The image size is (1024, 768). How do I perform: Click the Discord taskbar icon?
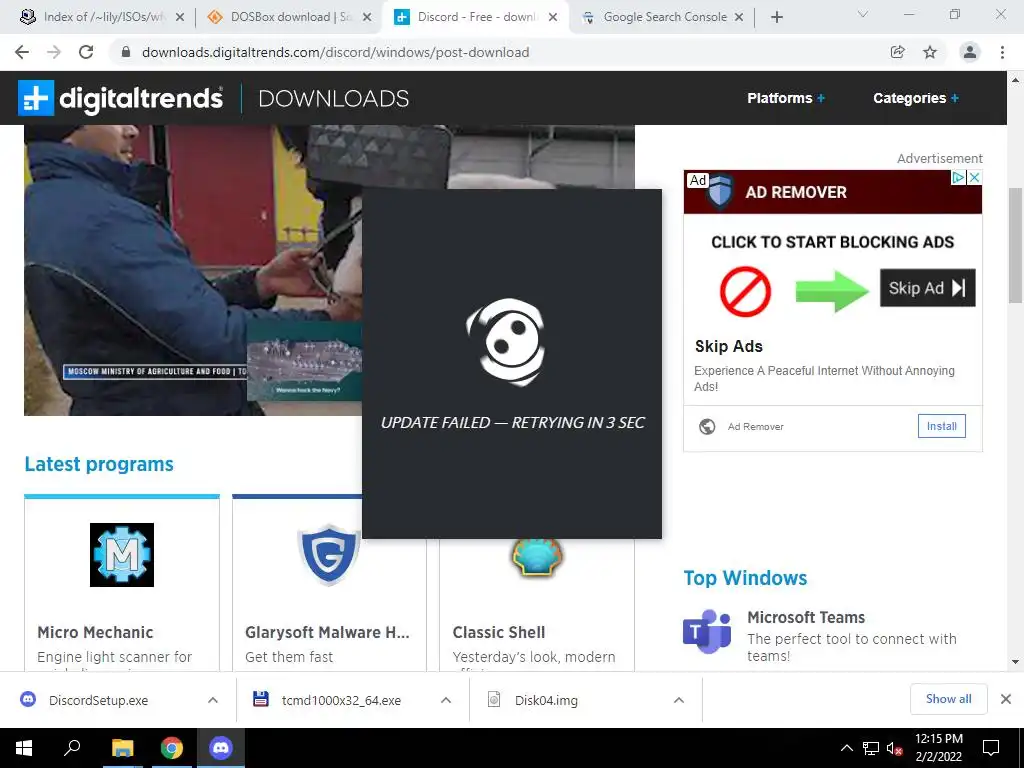pyautogui.click(x=221, y=748)
